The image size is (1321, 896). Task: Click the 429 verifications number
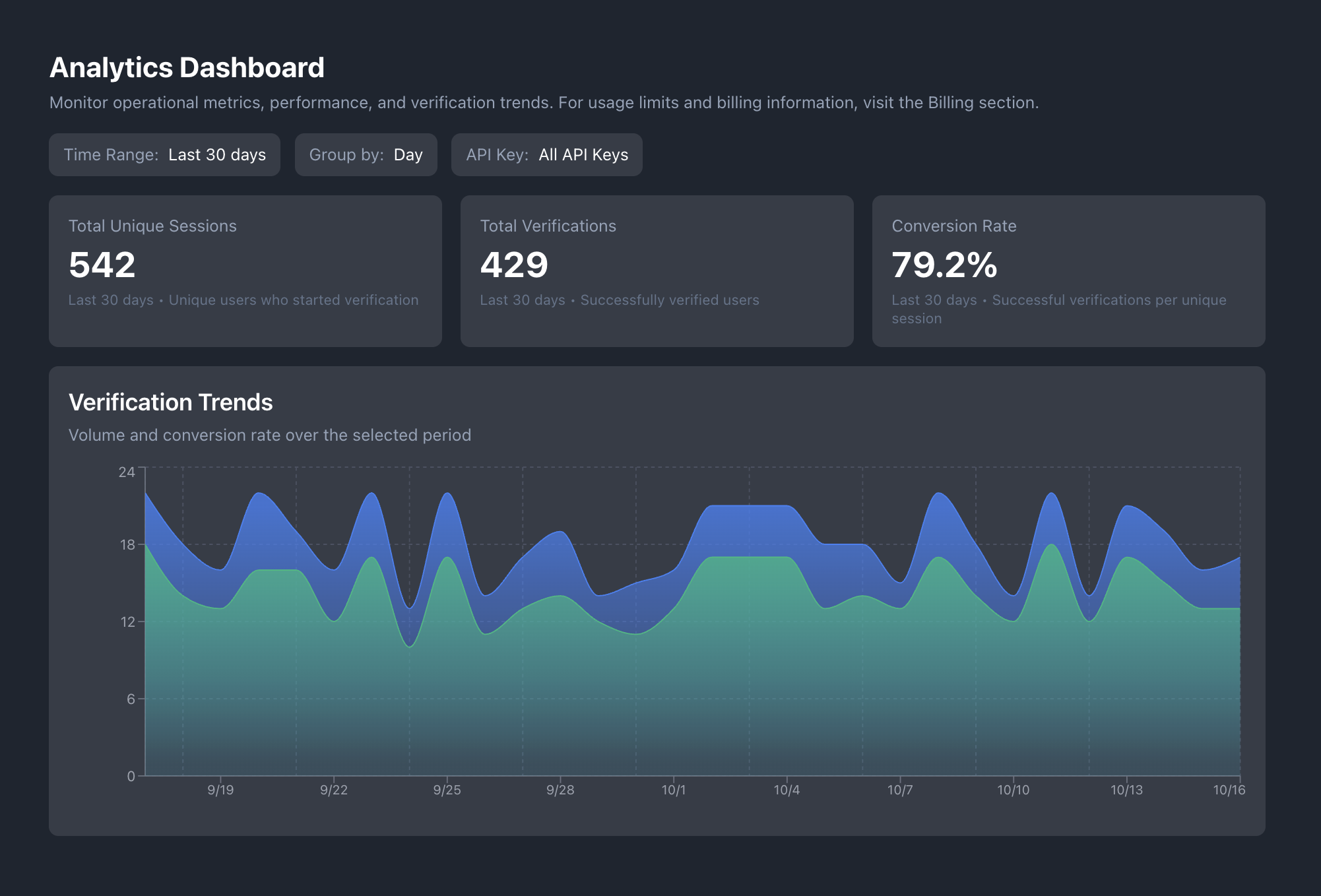(x=514, y=265)
